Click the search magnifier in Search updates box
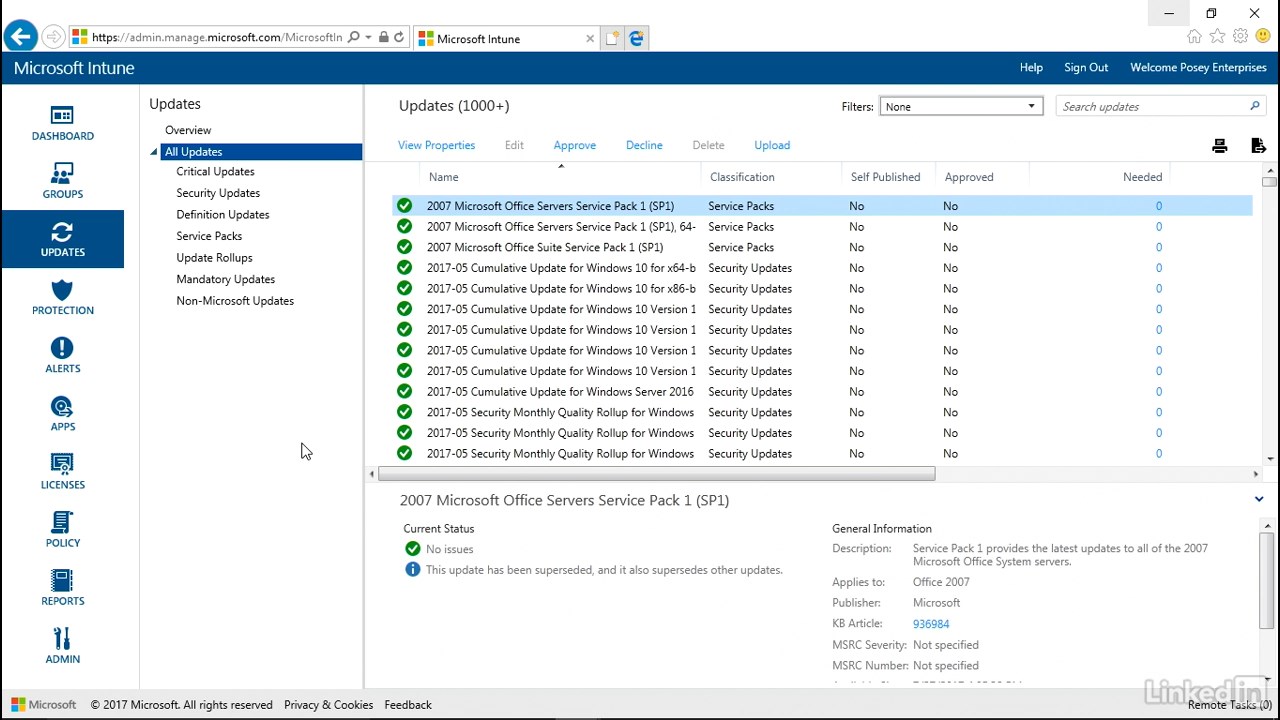The width and height of the screenshot is (1280, 720). coord(1255,106)
